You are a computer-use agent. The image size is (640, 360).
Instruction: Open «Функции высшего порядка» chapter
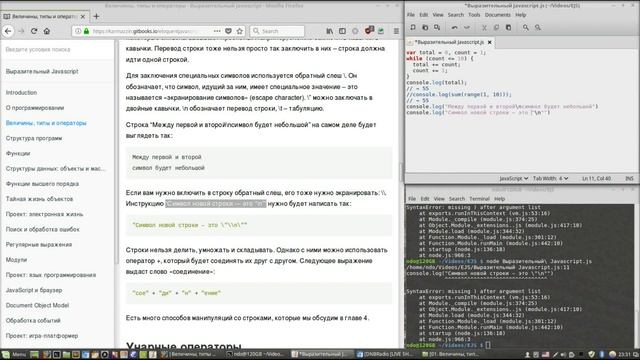[42, 184]
